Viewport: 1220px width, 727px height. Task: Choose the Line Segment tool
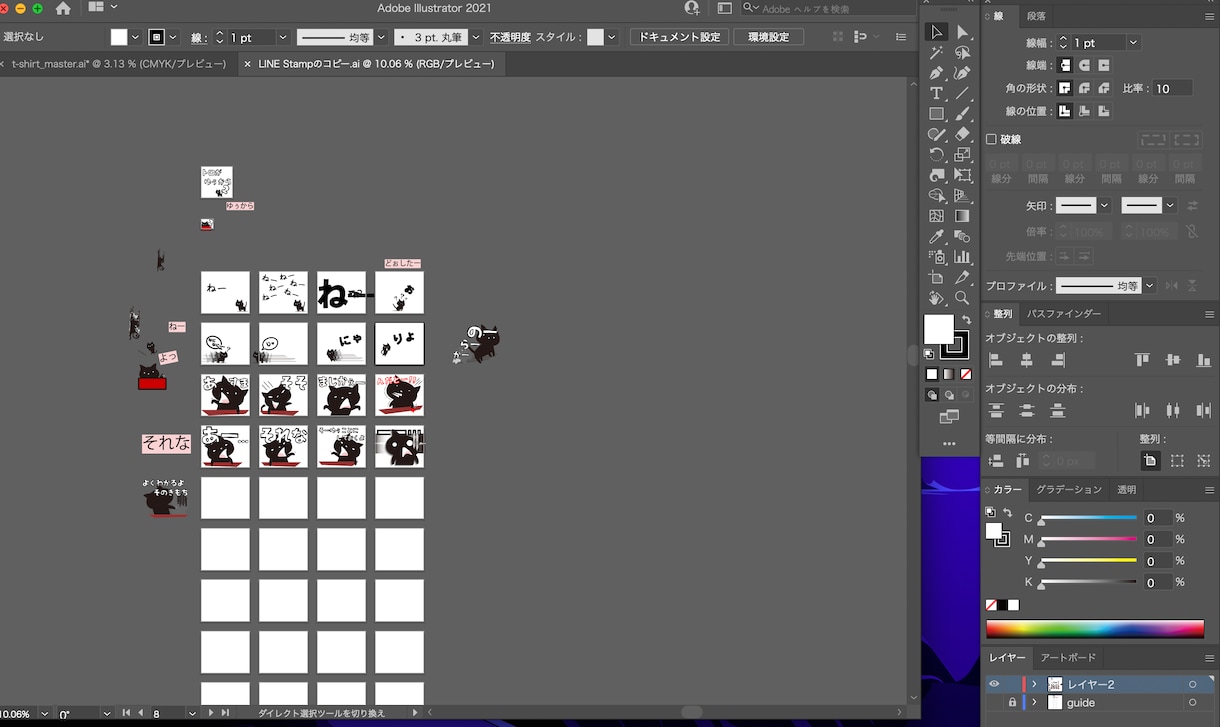[962, 93]
